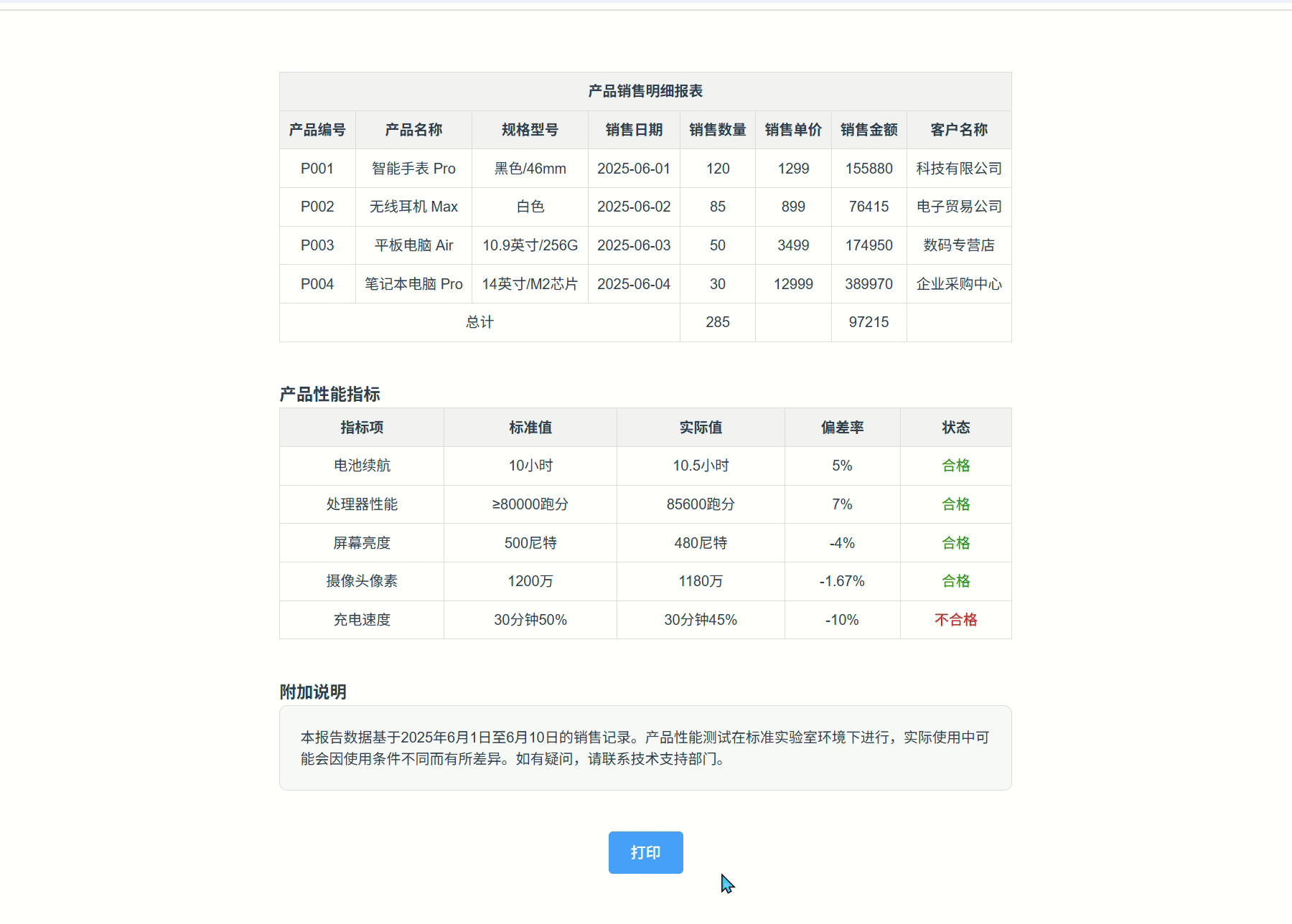This screenshot has width=1292, height=924.
Task: Select sales date 2025-06-03 for 平板电脑 Air
Action: click(x=633, y=245)
